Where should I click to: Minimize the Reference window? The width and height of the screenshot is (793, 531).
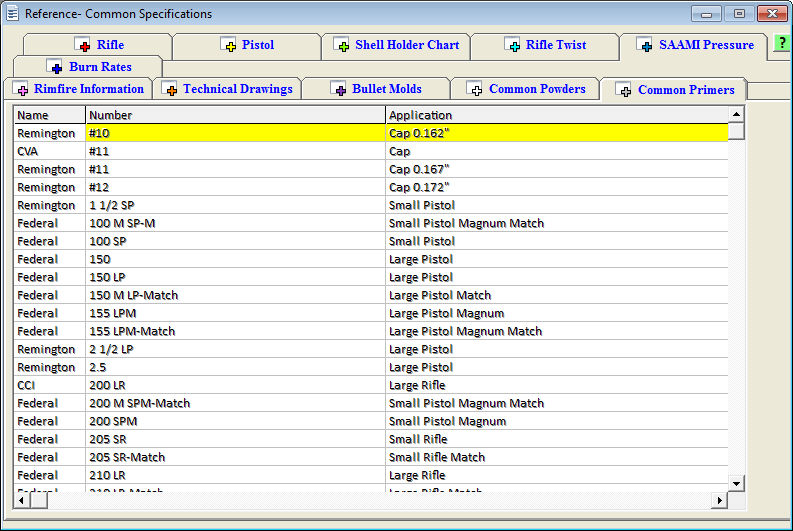click(706, 14)
